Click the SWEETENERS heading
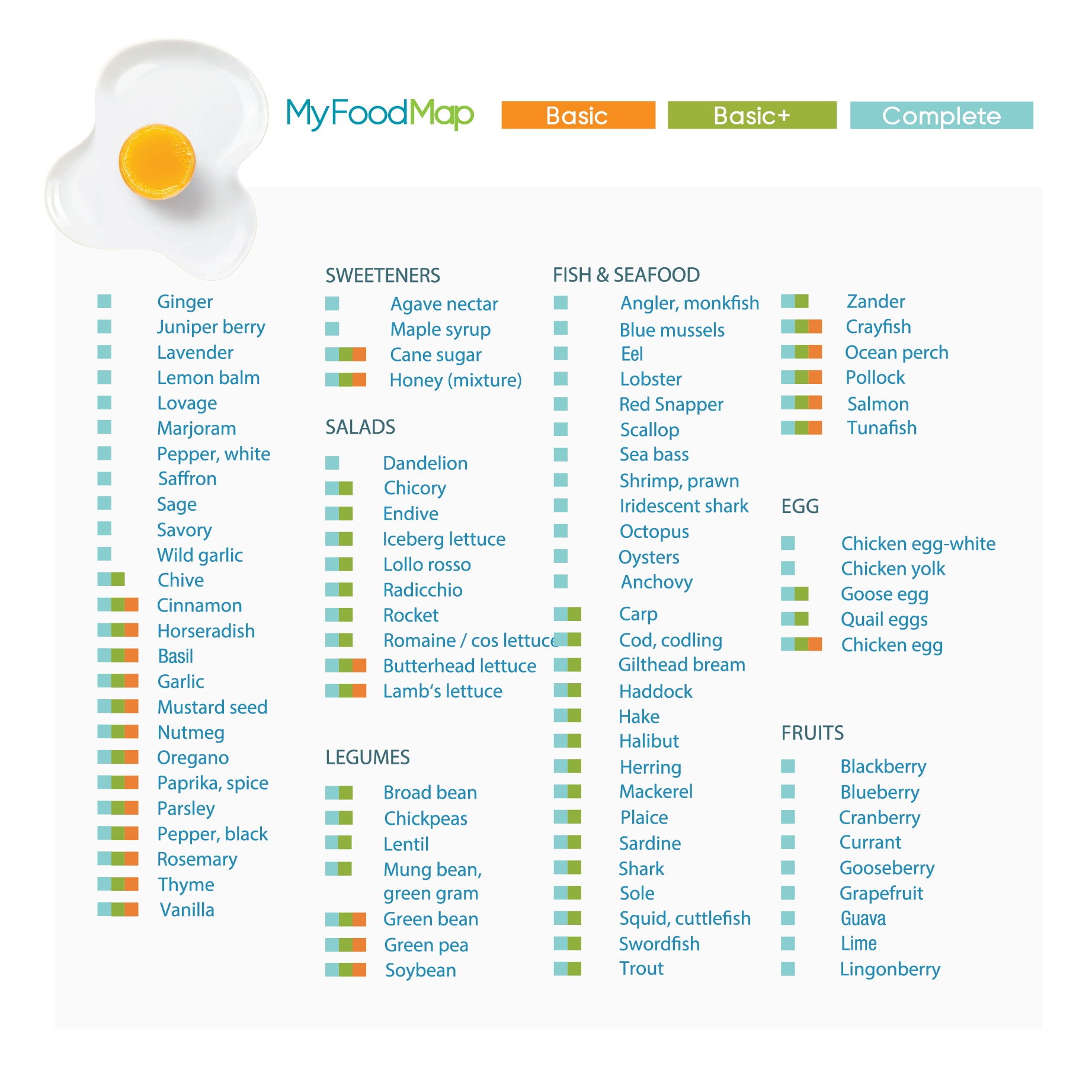The image size is (1092, 1092). [383, 276]
